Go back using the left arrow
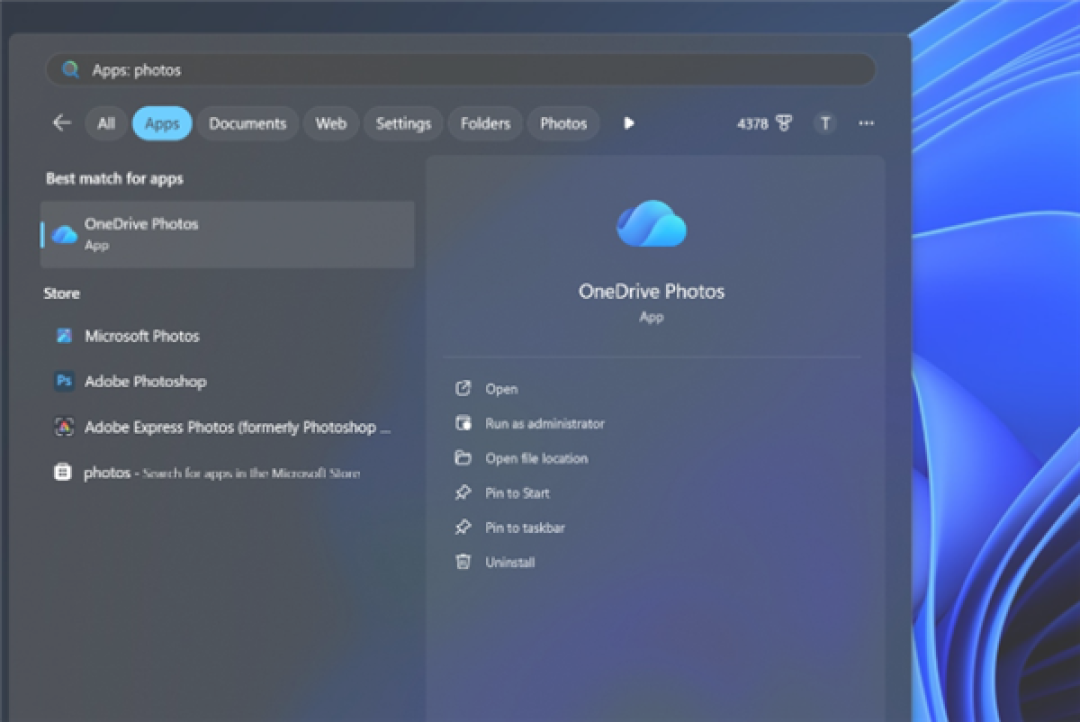This screenshot has height=722, width=1080. pos(62,123)
